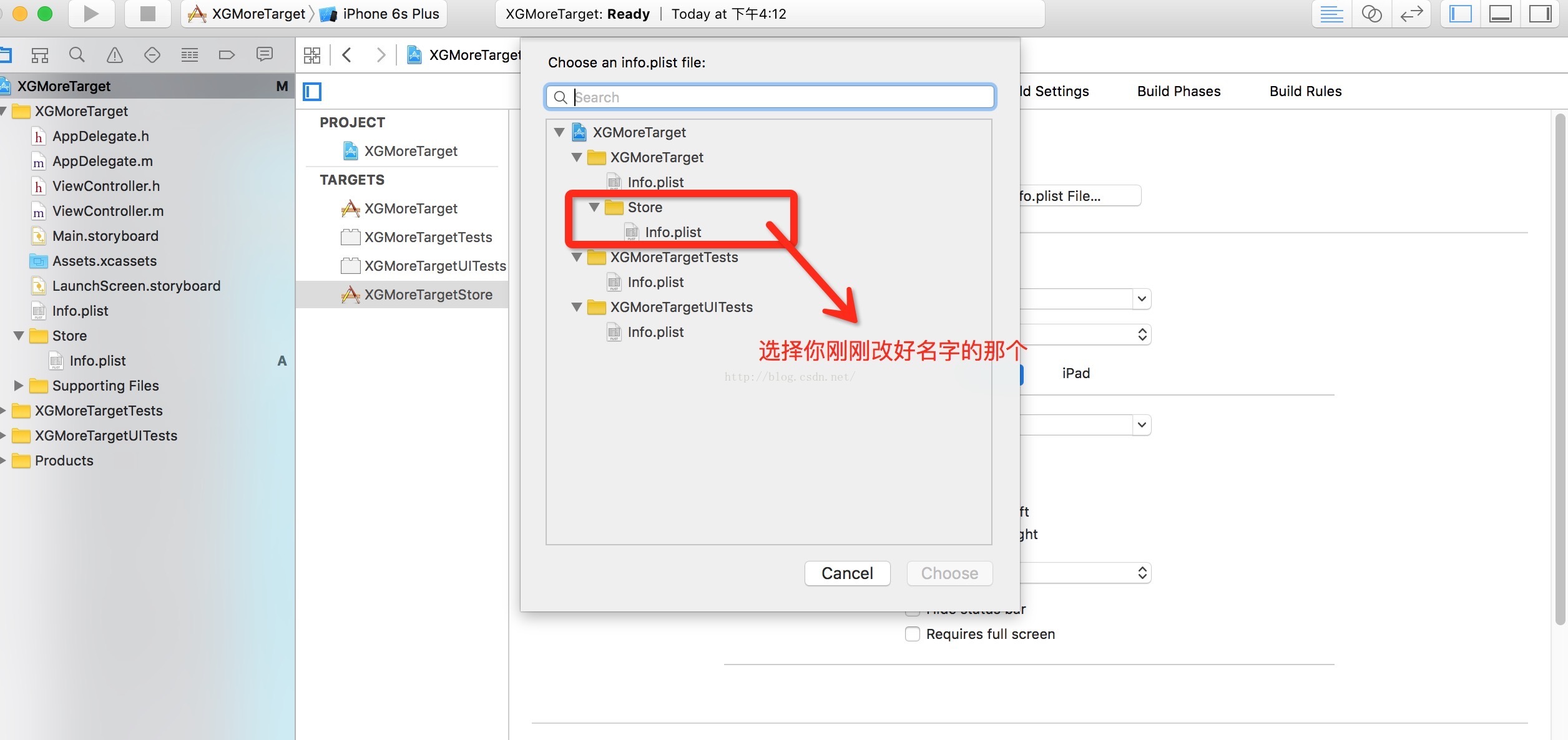Select the Products group in the navigator
This screenshot has height=740, width=1568.
[64, 460]
